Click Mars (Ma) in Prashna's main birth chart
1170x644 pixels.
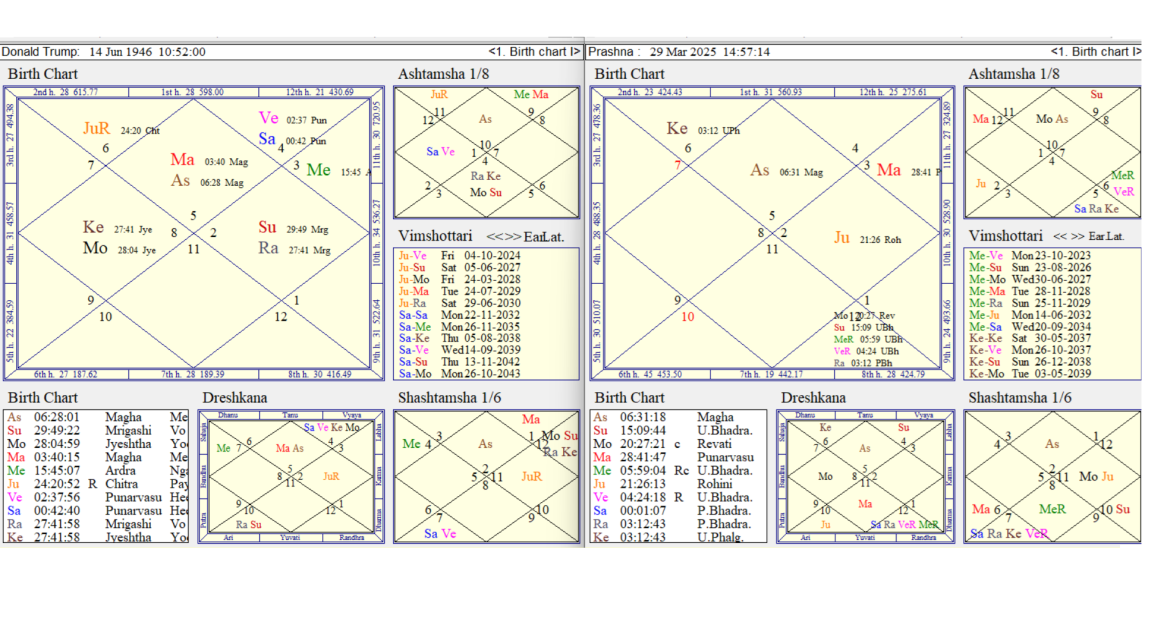tap(888, 170)
